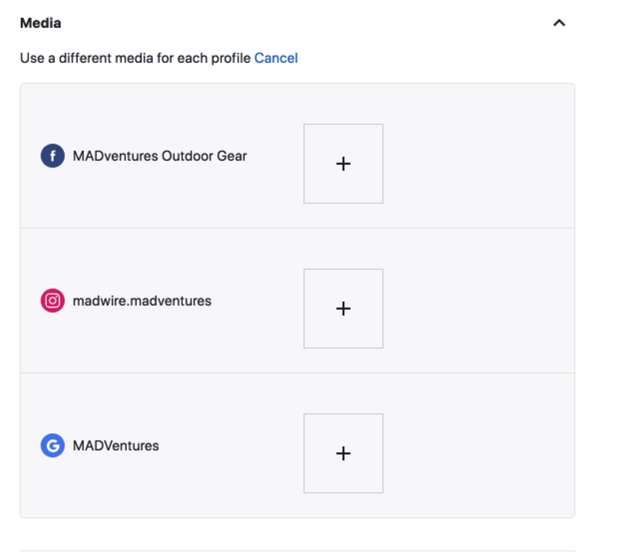Image resolution: width=630 pixels, height=553 pixels.
Task: Select the MADventures Outdoor Gear profile name
Action: (160, 156)
